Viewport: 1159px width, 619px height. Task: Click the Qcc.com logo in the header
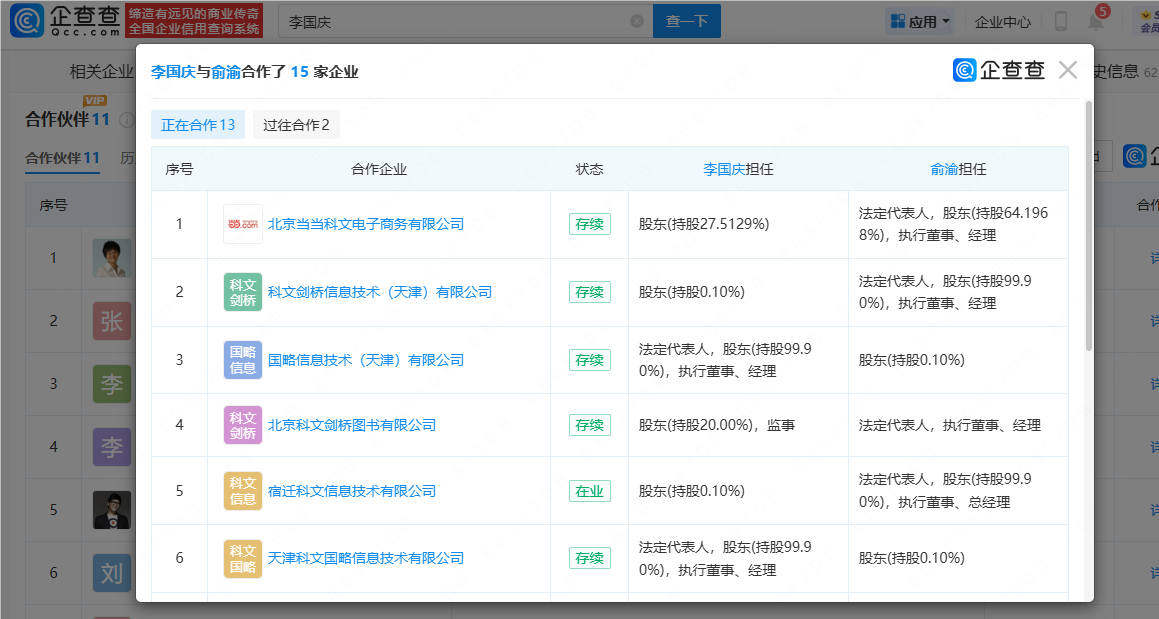point(65,21)
